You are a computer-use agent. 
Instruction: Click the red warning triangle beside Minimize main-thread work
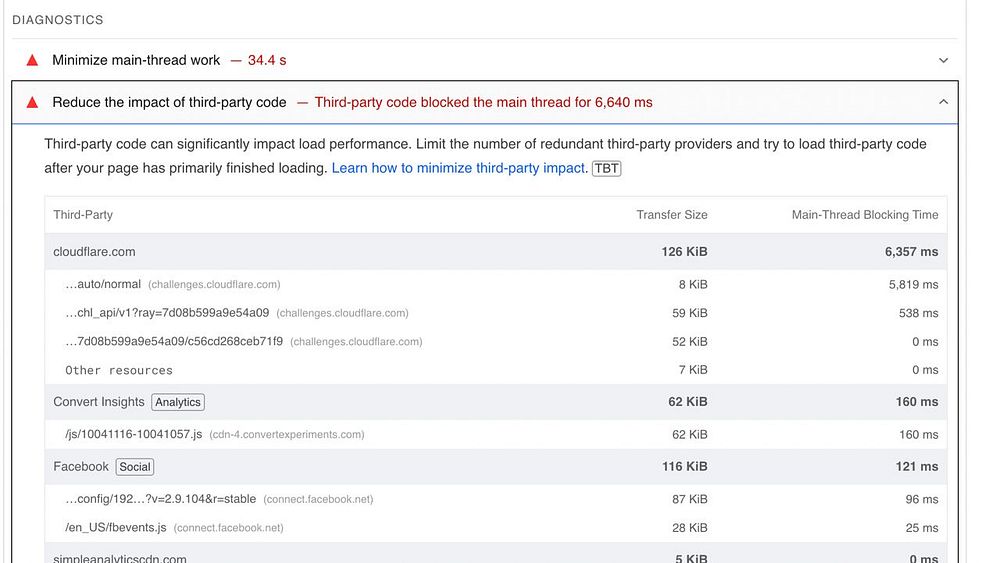(32, 60)
